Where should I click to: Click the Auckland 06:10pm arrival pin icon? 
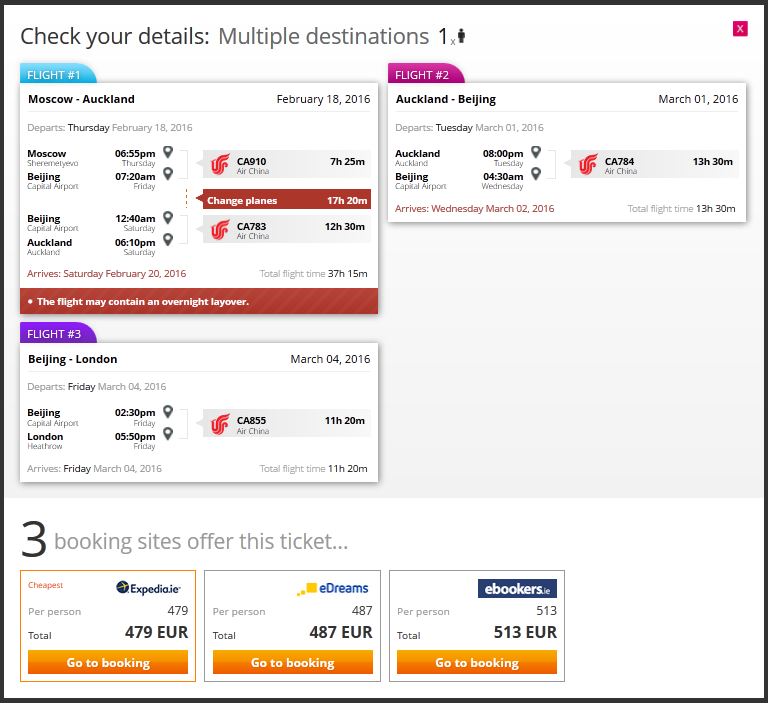tap(168, 239)
